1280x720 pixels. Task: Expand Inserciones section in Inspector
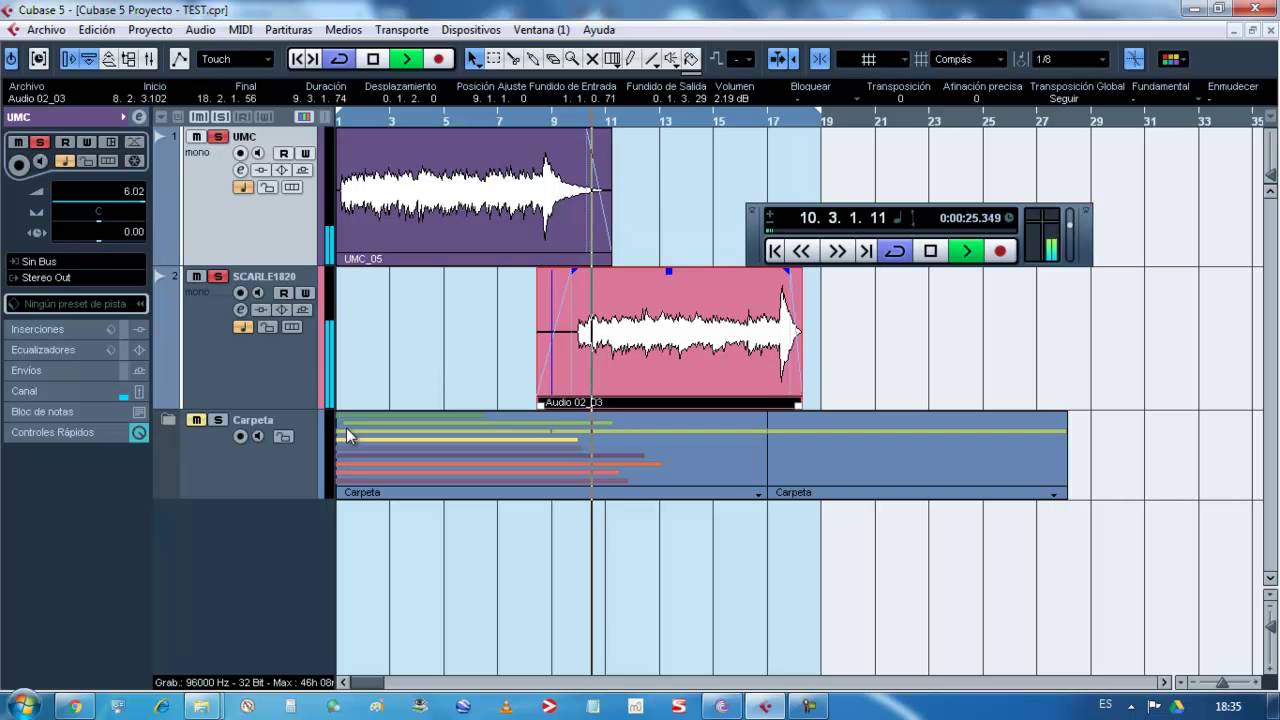point(76,329)
